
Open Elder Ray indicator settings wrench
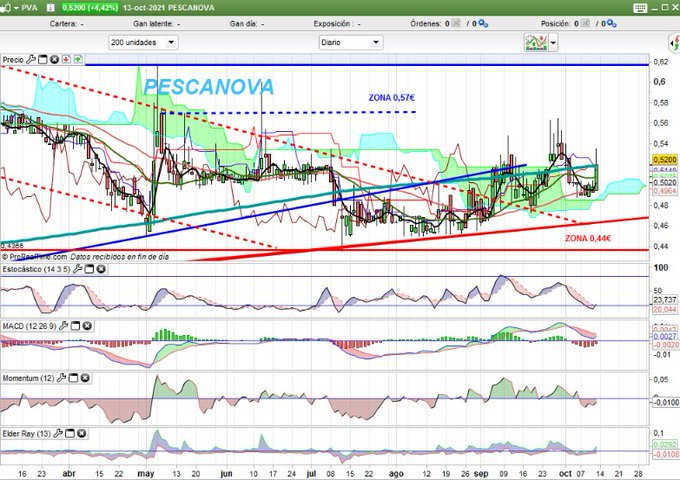point(58,434)
